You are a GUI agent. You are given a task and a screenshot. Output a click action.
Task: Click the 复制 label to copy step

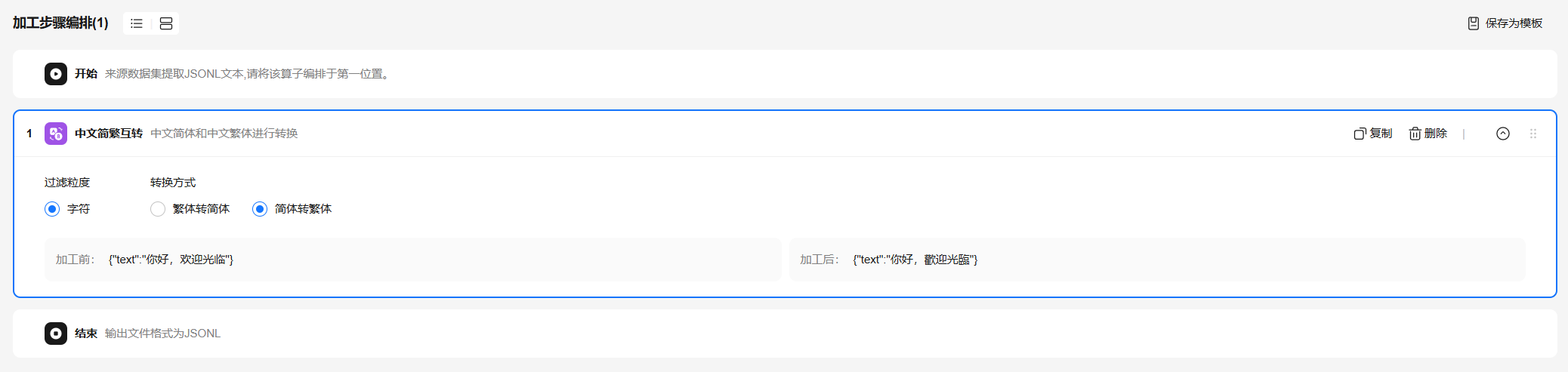(x=1381, y=134)
